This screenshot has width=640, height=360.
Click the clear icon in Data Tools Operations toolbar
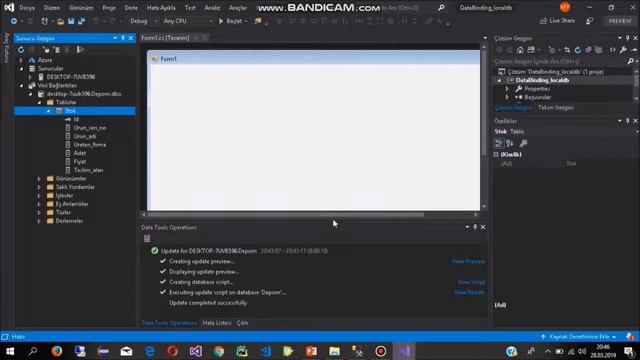coord(147,238)
